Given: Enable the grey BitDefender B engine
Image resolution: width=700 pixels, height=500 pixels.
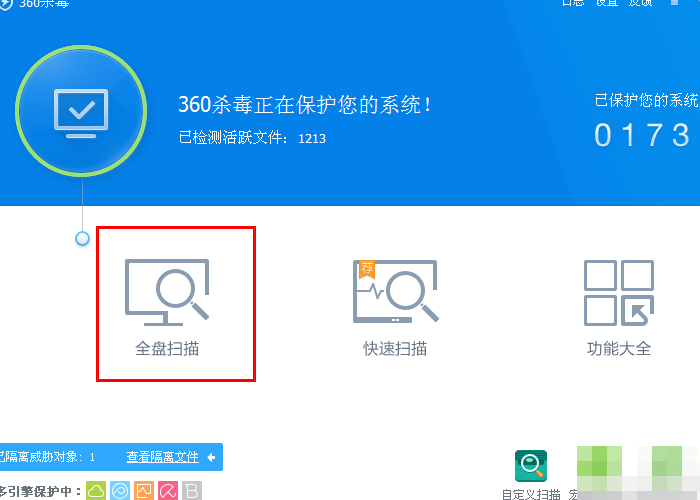Looking at the screenshot, I should pos(192,491).
